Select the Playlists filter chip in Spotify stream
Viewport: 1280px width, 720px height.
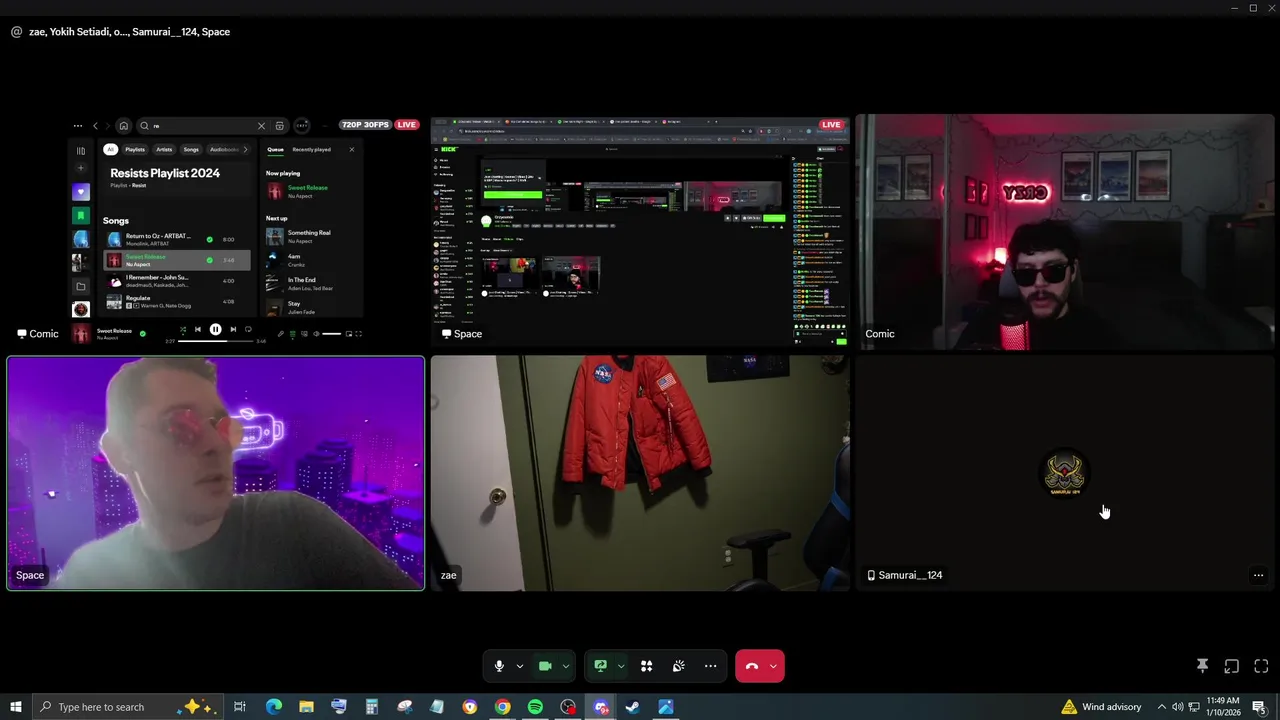(x=135, y=149)
